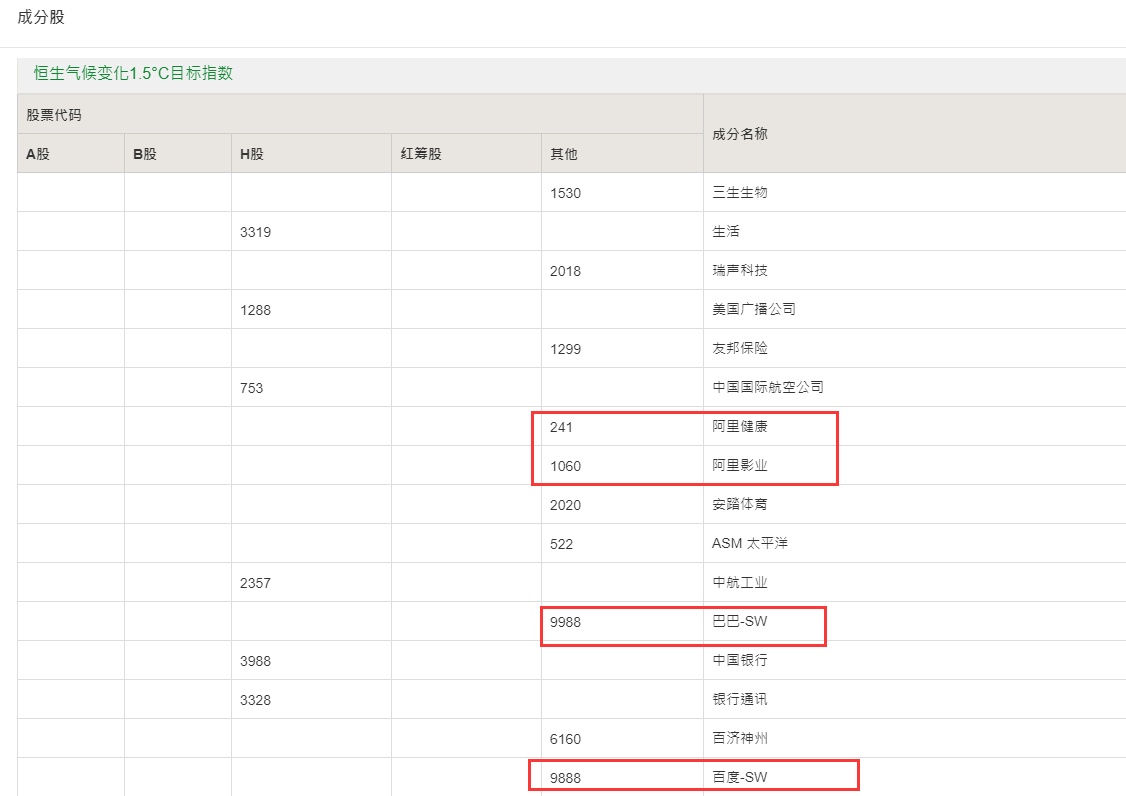Image resolution: width=1126 pixels, height=796 pixels.
Task: Click the 其他 column header
Action: pyautogui.click(x=564, y=154)
